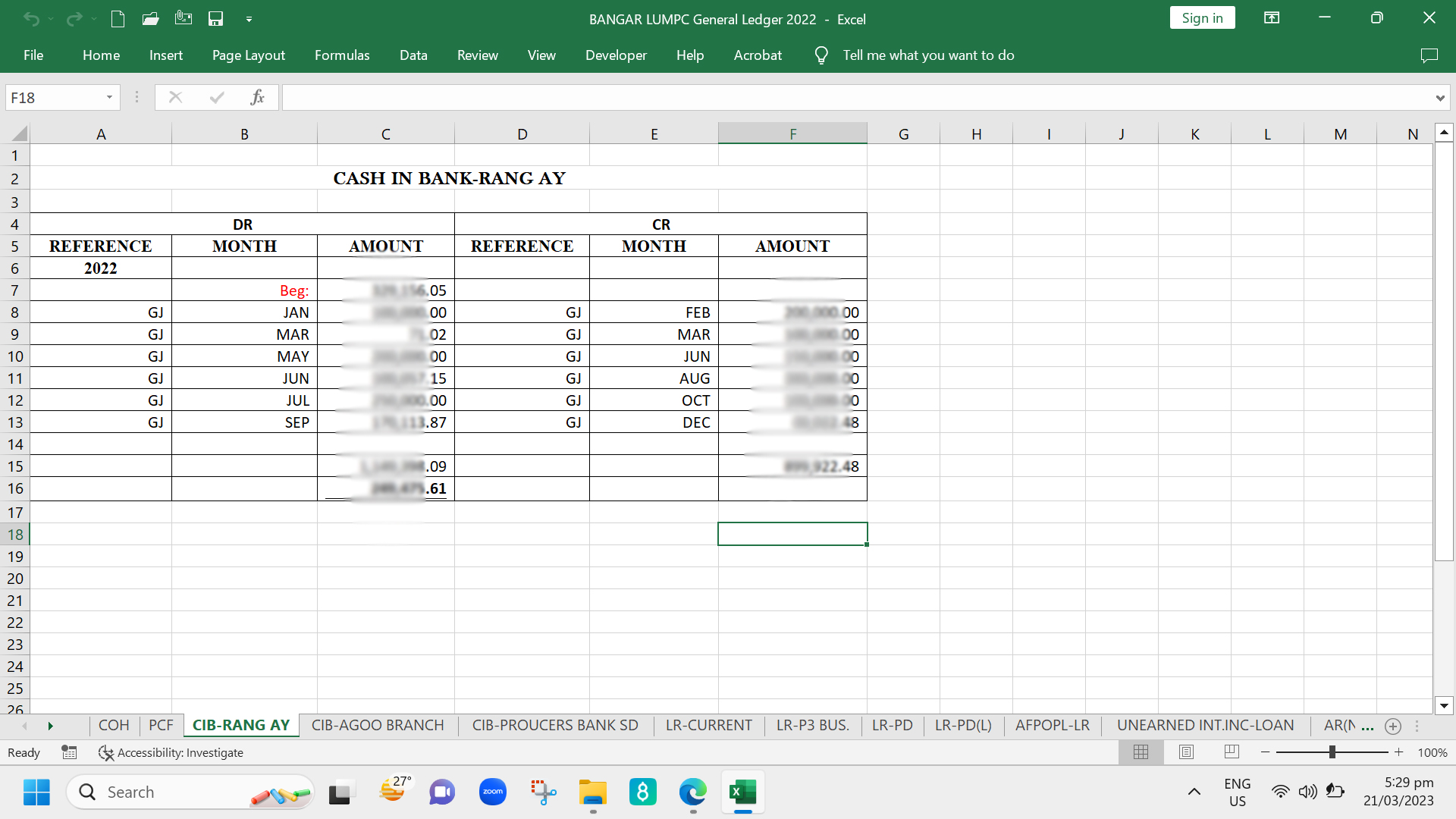
Task: Switch to Normal view mode
Action: 1141,752
